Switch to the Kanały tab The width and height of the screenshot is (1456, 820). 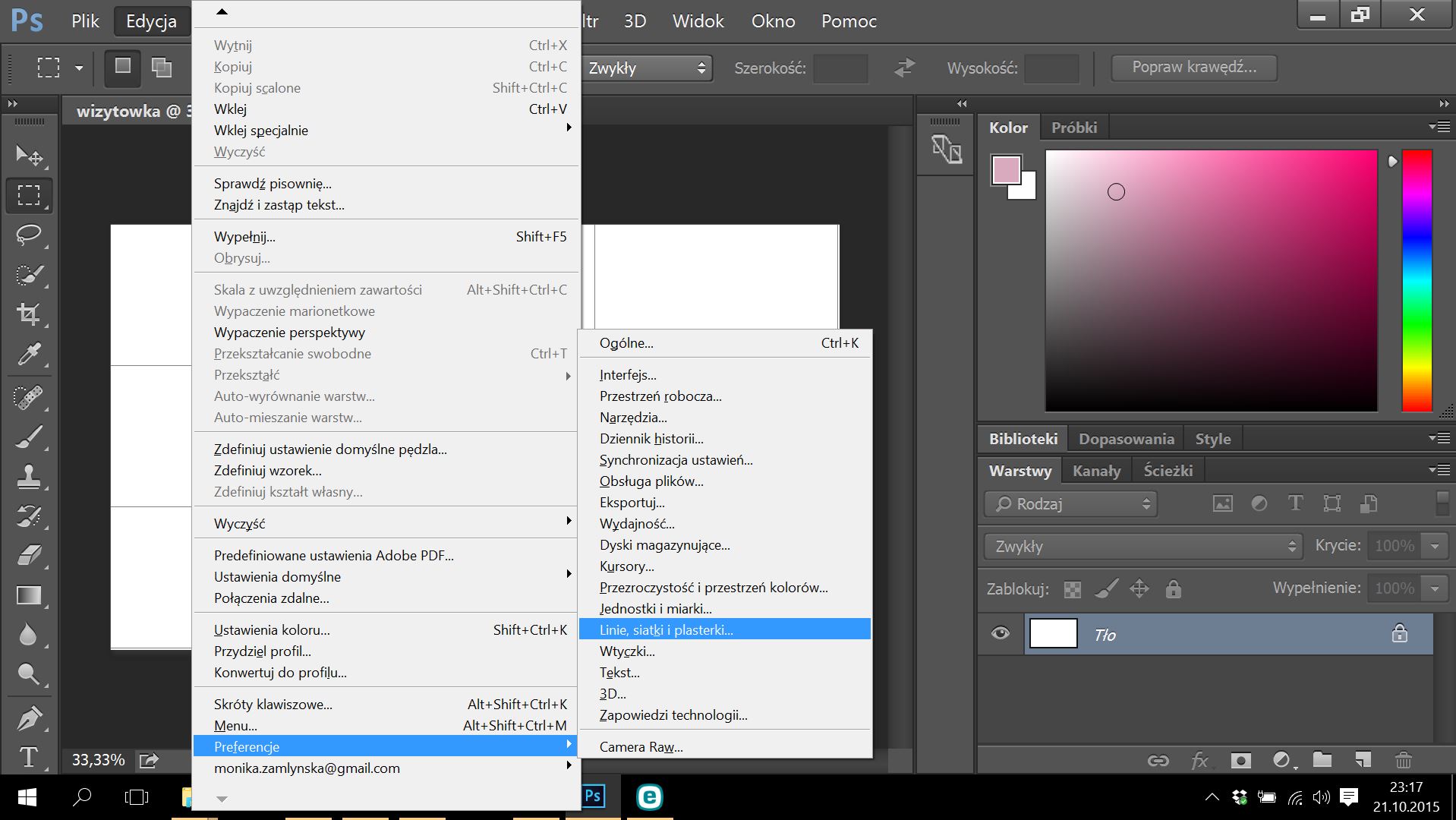(x=1096, y=471)
